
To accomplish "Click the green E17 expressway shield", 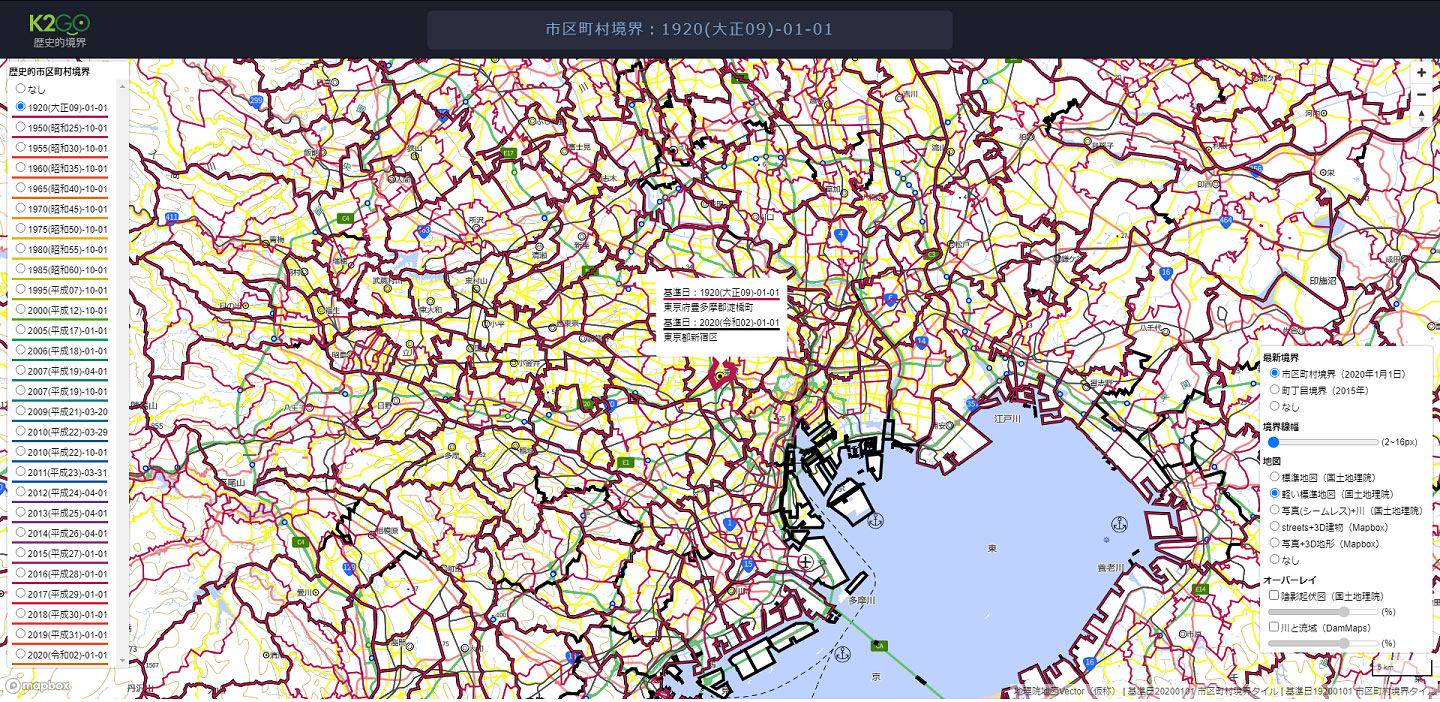I will click(509, 153).
